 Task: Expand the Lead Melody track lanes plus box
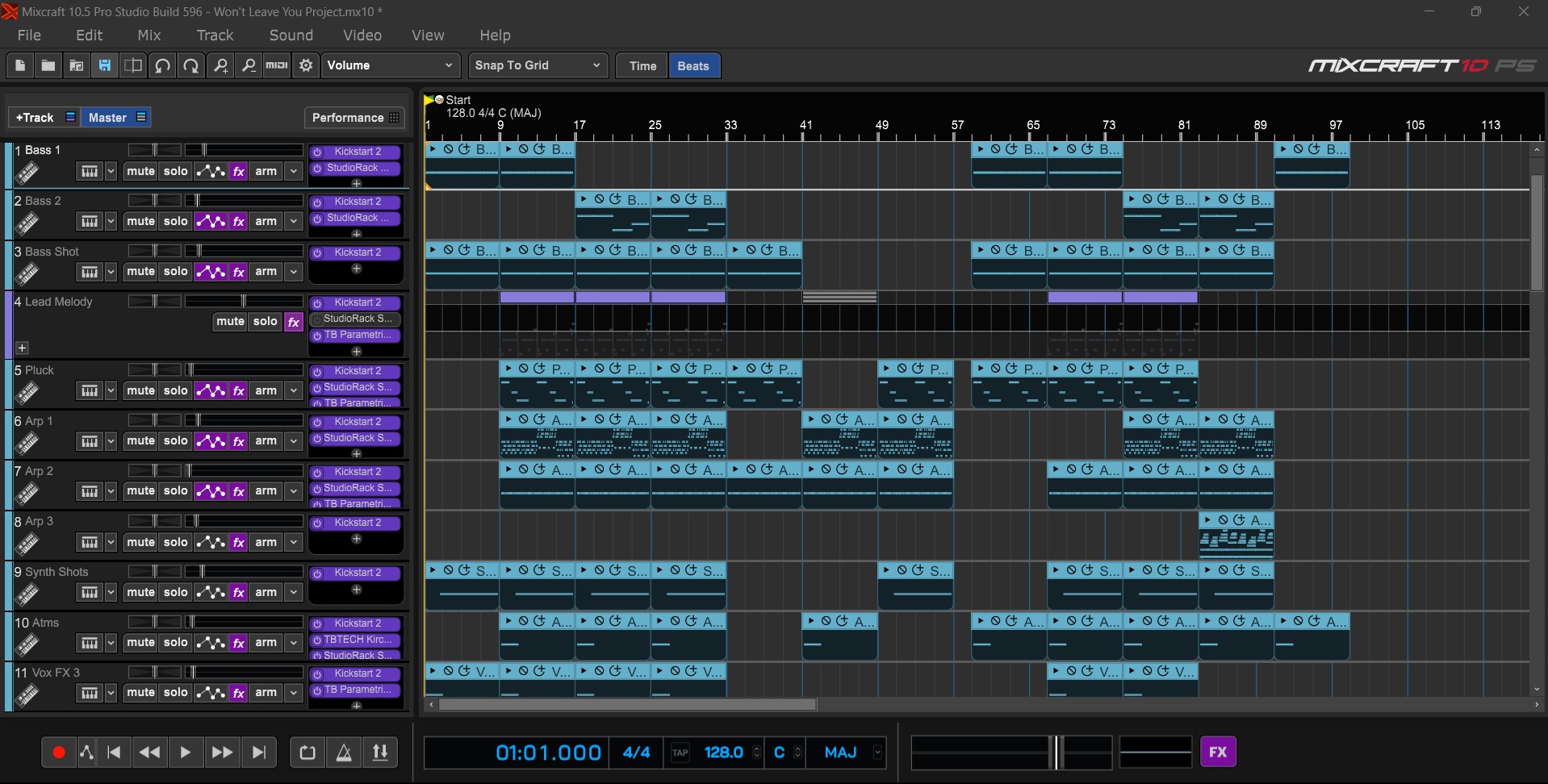click(x=23, y=348)
